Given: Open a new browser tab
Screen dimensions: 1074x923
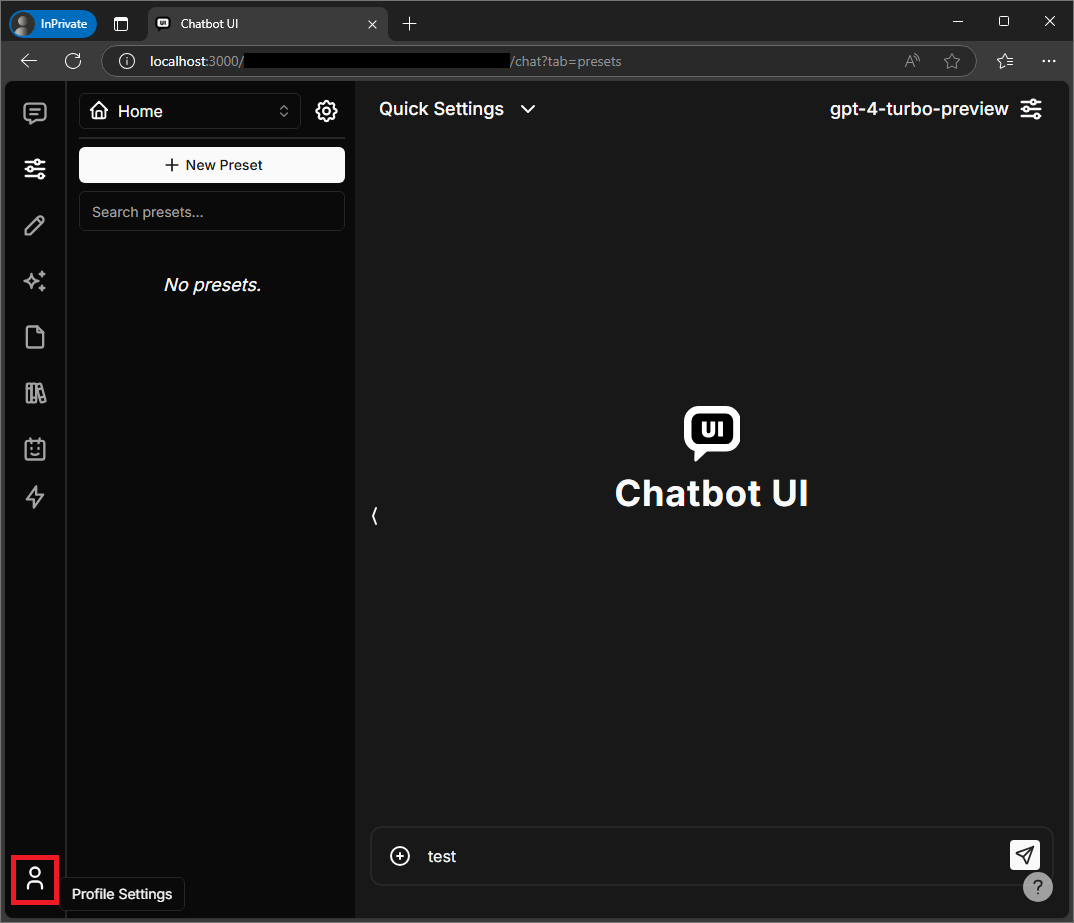Looking at the screenshot, I should tap(410, 24).
